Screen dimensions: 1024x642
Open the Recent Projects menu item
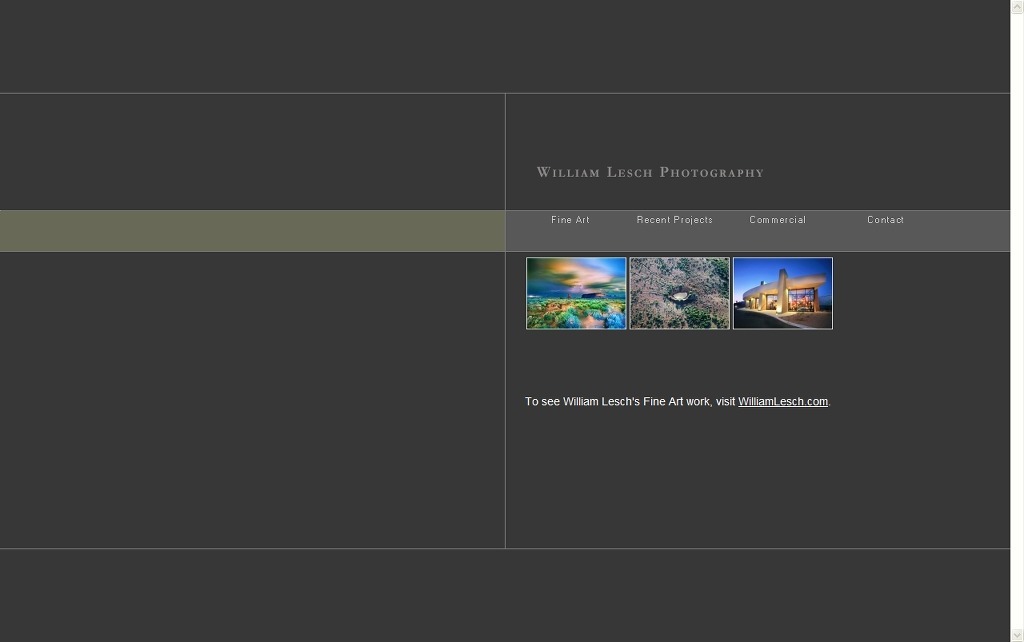coord(675,220)
